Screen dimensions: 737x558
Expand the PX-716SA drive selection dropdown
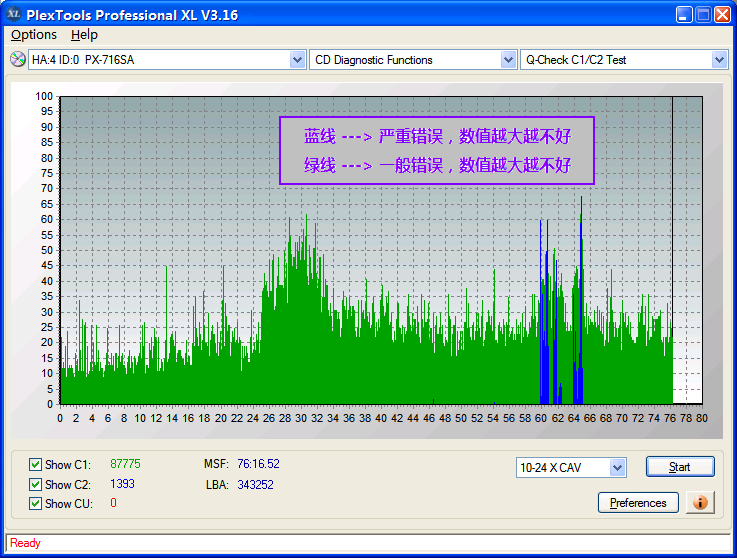click(297, 60)
